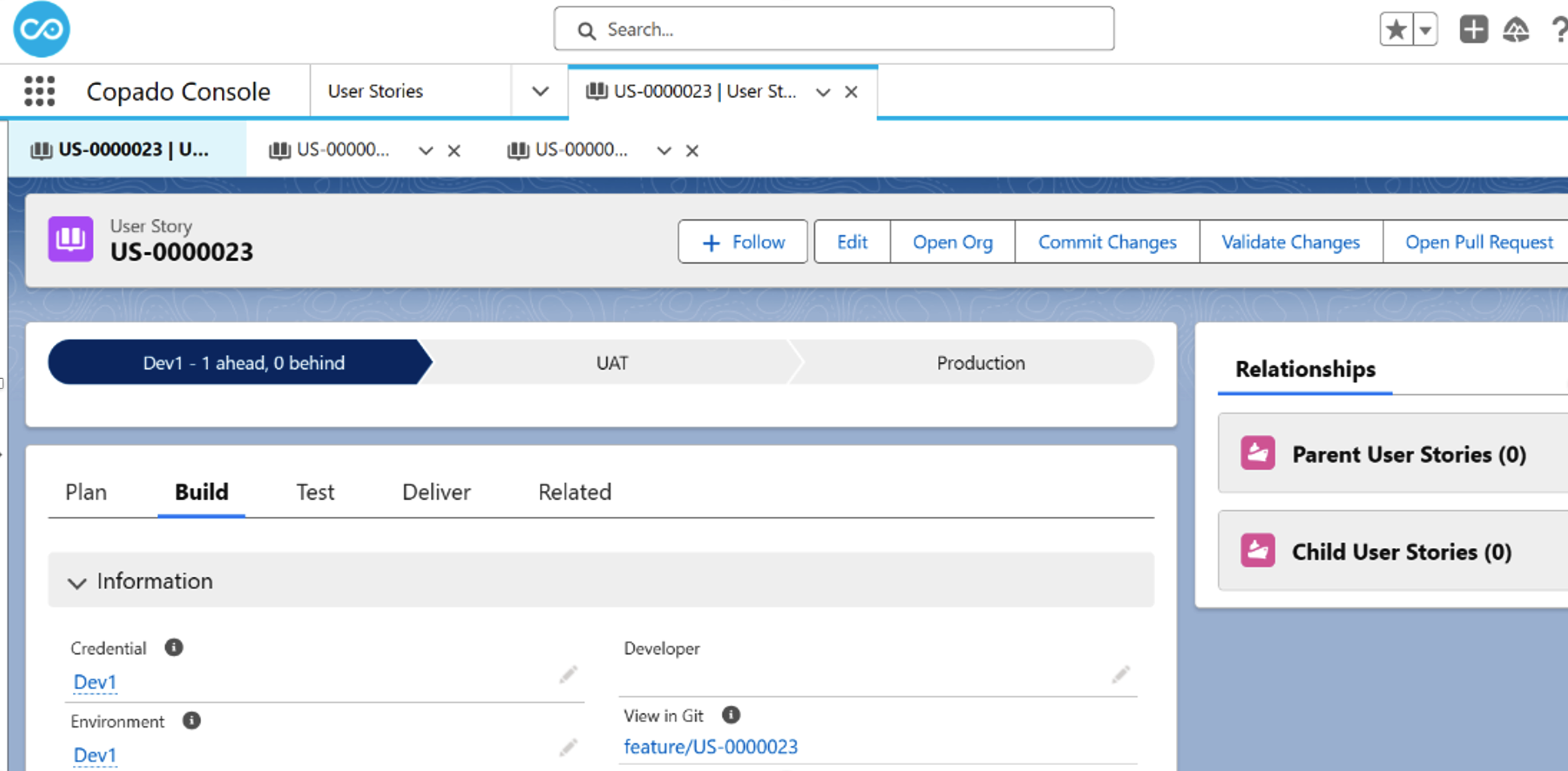Select the active US-0000023 | U... subtab
1568x771 pixels.
[127, 150]
